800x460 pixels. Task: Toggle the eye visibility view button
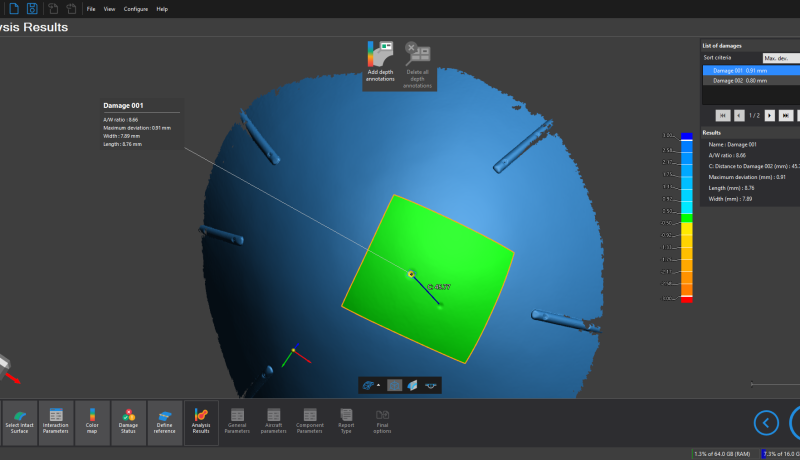coord(430,385)
